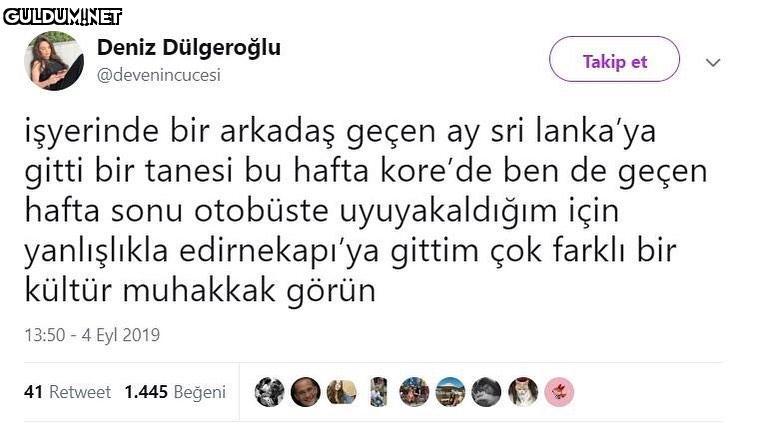Open the fifth liker avatar in the row
This screenshot has height=439, width=761.
[414, 391]
